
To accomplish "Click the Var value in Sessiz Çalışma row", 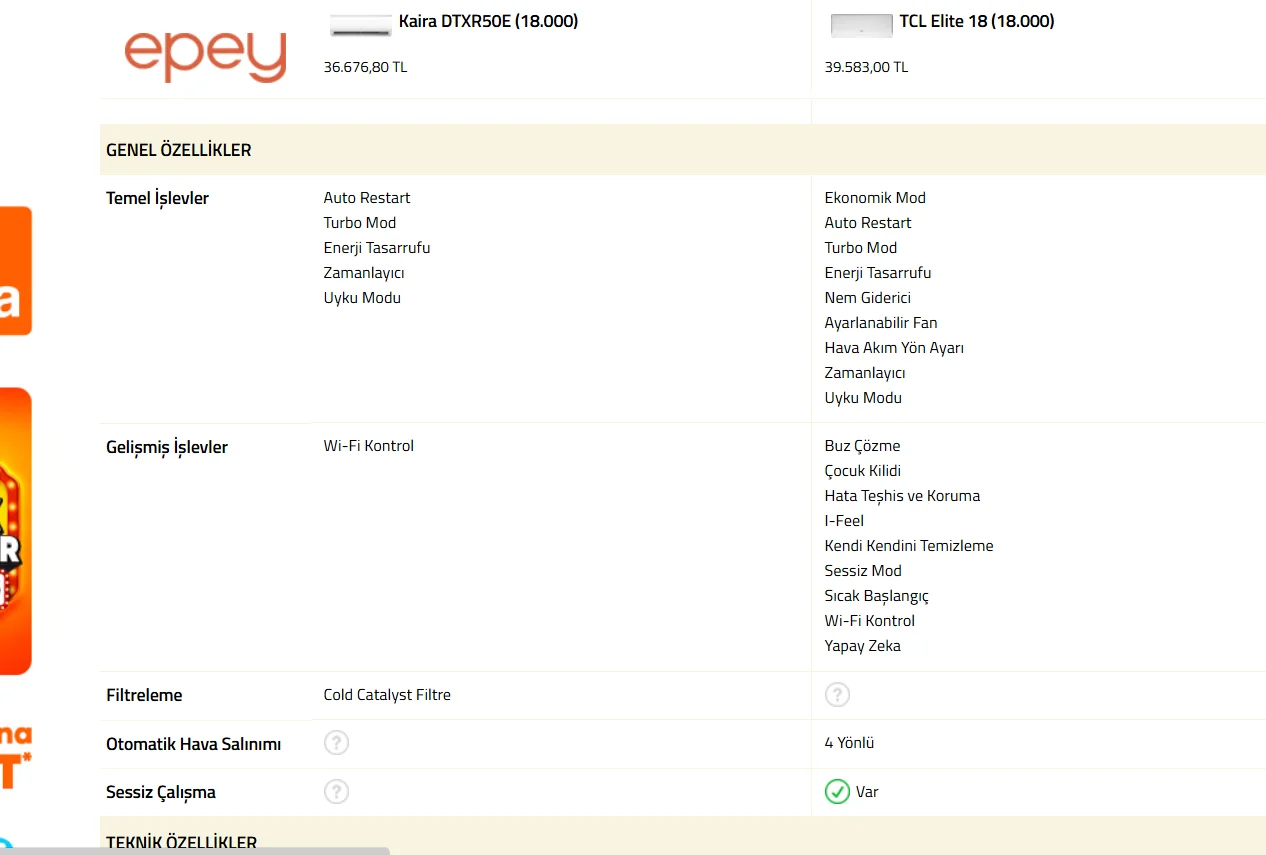I will [x=867, y=792].
